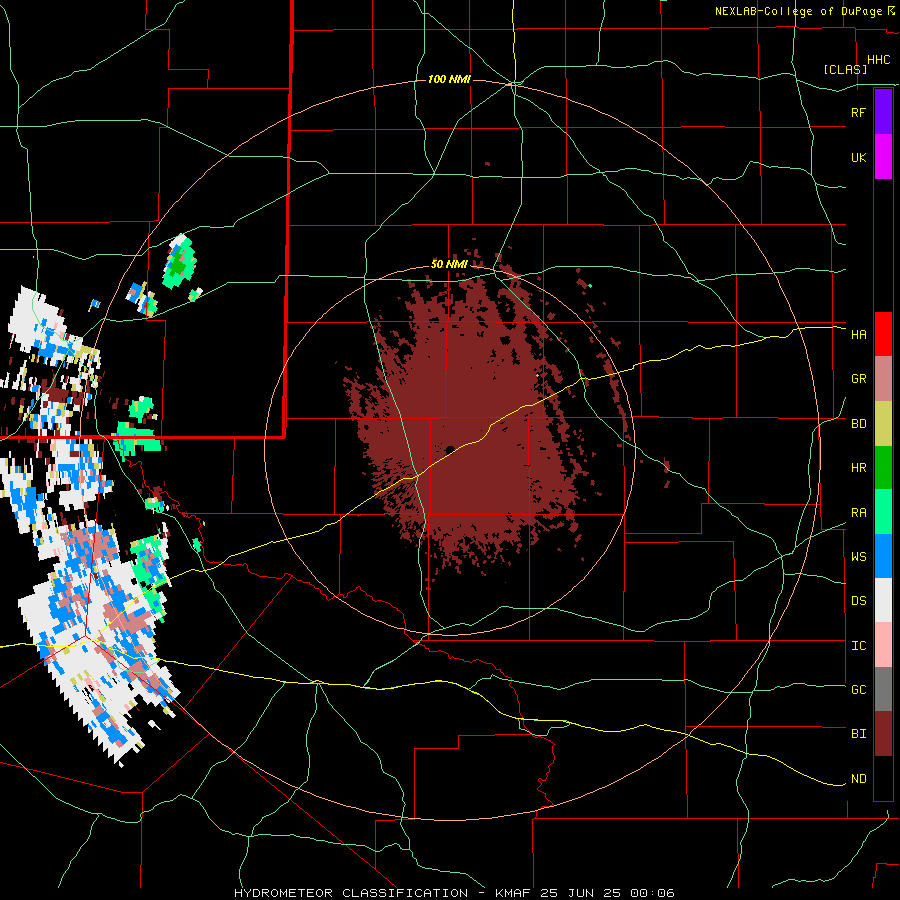Select the "IC" legend label

(858, 646)
